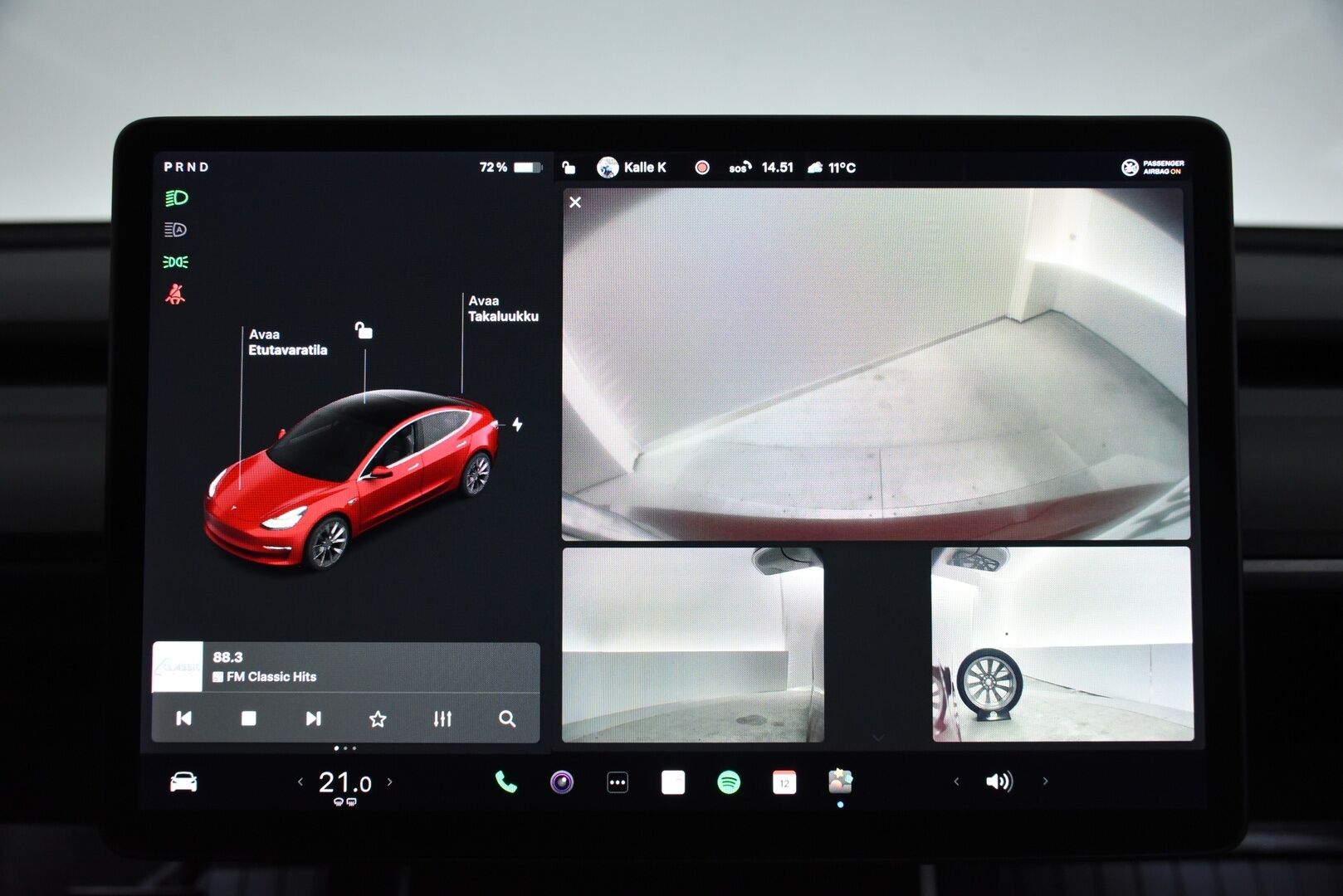The height and width of the screenshot is (896, 1343).
Task: Open vehicle controls with the car icon
Action: pyautogui.click(x=184, y=781)
